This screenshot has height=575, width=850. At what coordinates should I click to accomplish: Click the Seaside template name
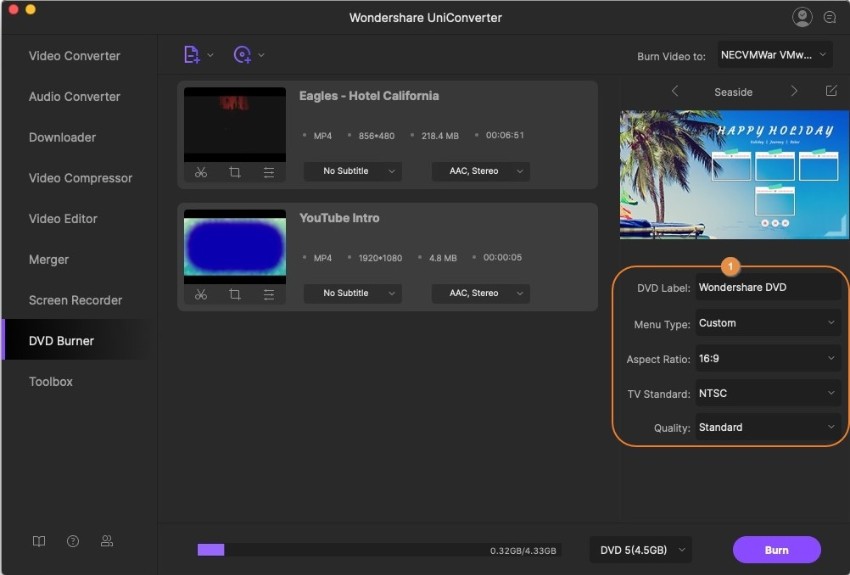tap(733, 92)
